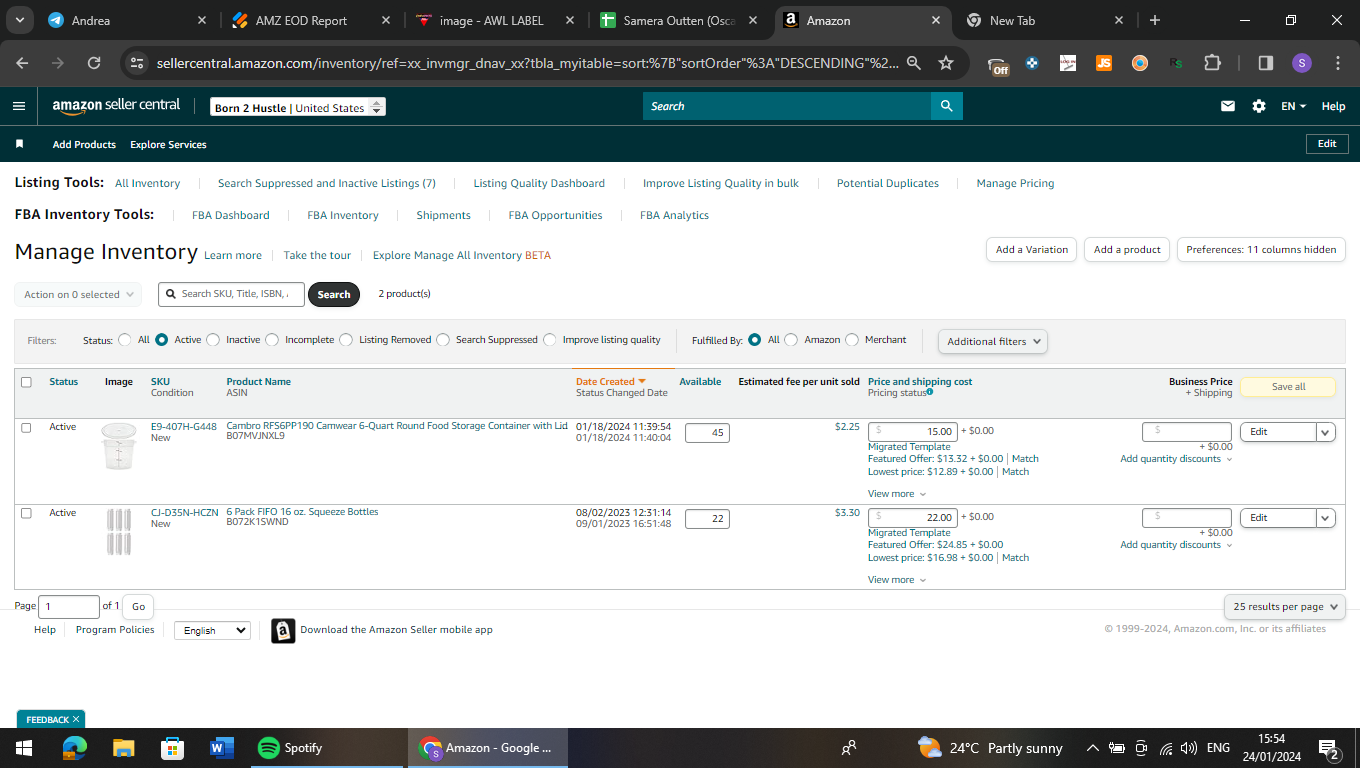This screenshot has height=768, width=1360.
Task: Select Fulfilled By Merchant radio
Action: (x=852, y=340)
